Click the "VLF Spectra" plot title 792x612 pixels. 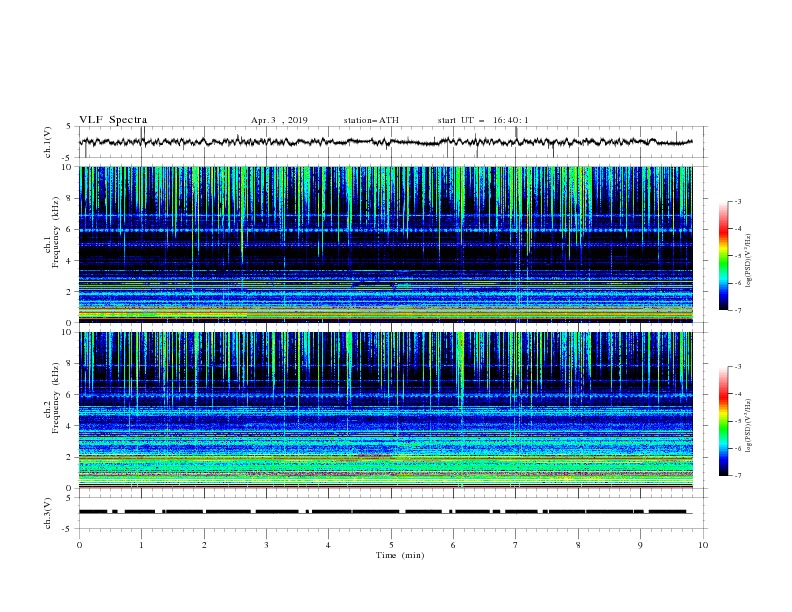coord(113,120)
